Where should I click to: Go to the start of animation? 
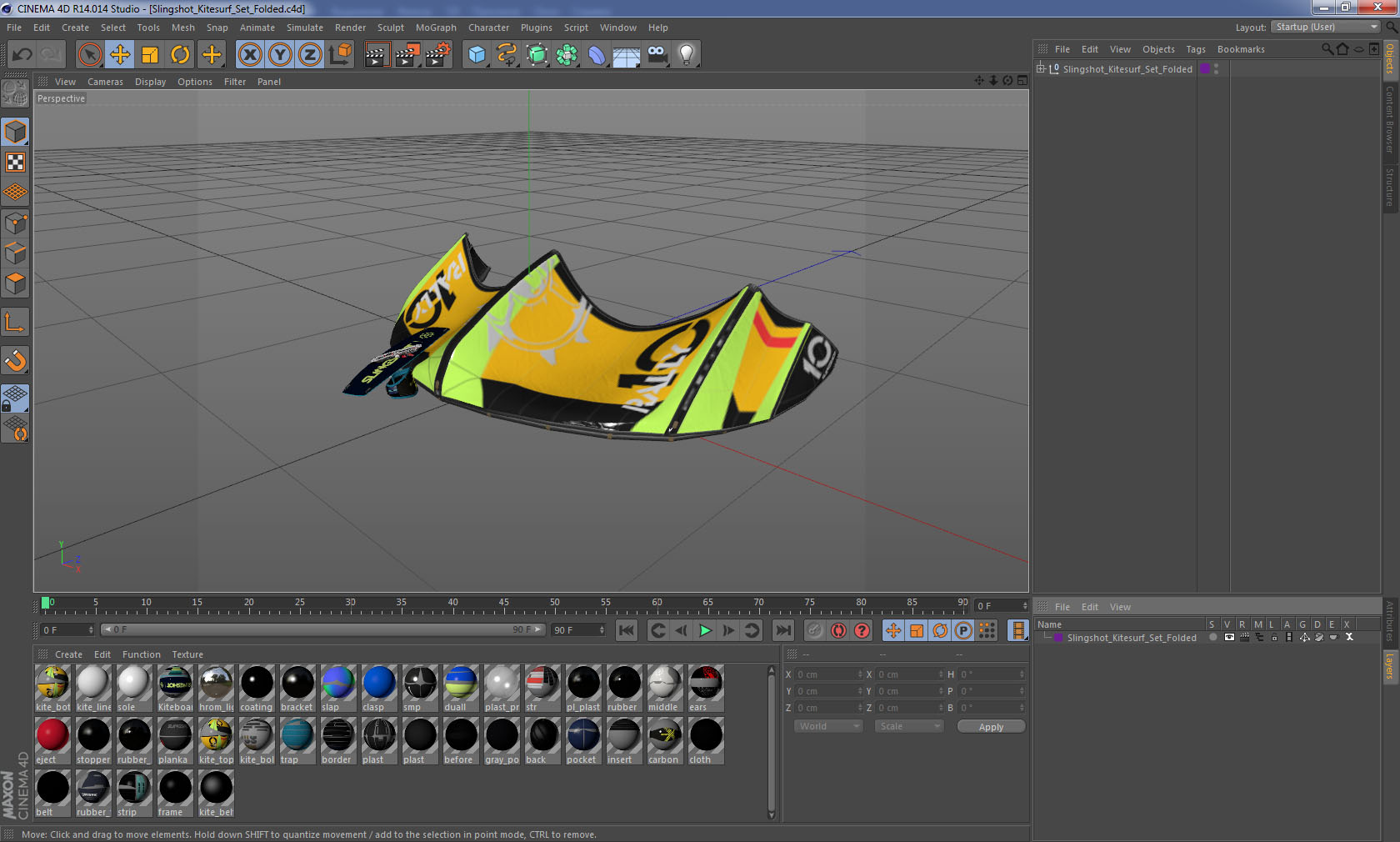627,630
